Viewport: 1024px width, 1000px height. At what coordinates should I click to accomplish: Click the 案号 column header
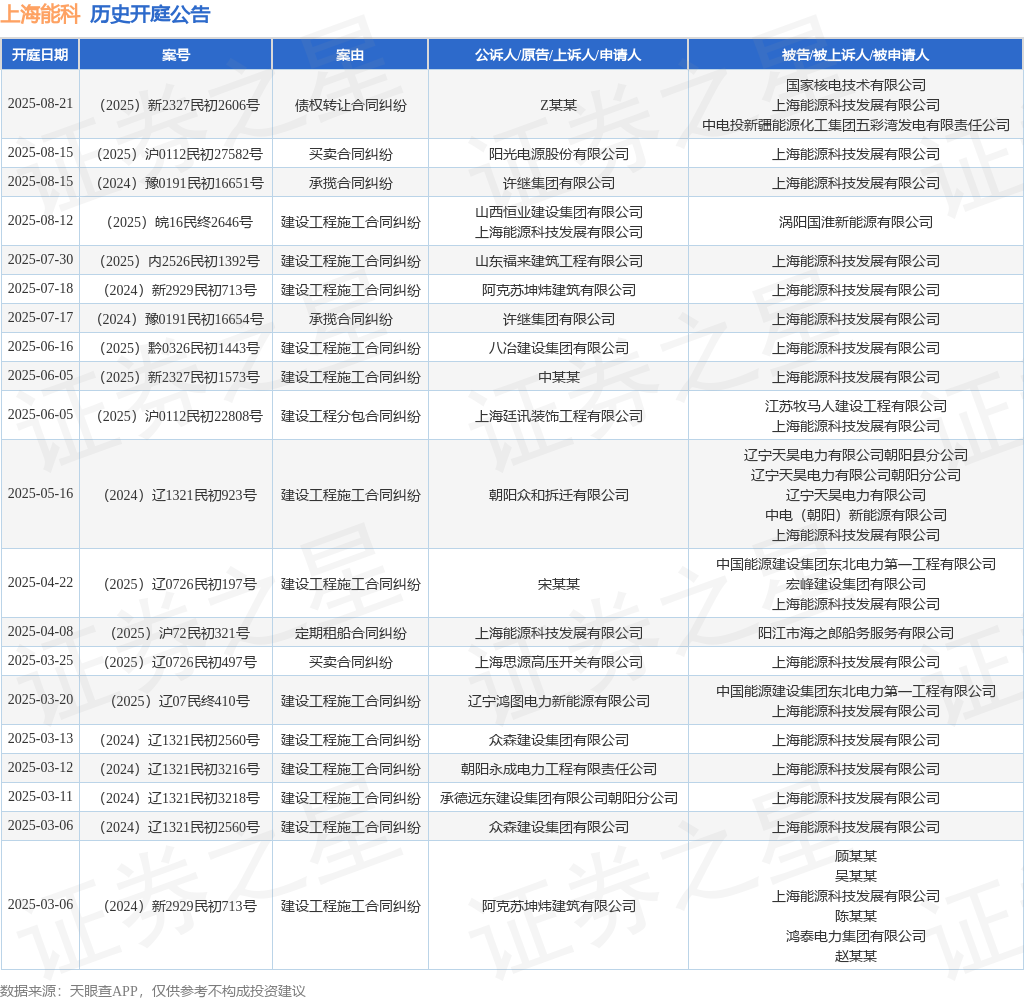pyautogui.click(x=176, y=55)
